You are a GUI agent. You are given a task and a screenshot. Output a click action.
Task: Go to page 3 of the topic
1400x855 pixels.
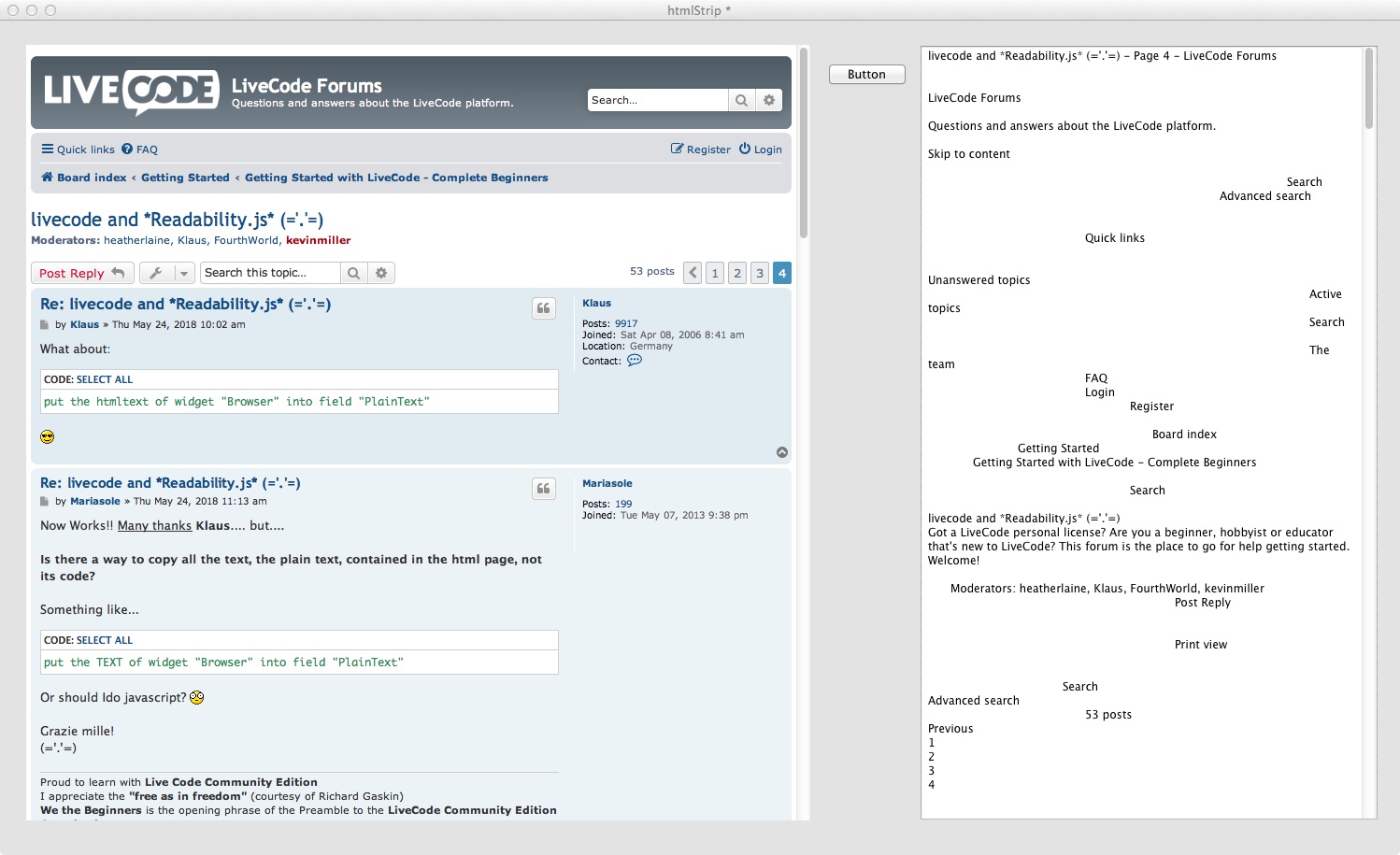pyautogui.click(x=760, y=273)
